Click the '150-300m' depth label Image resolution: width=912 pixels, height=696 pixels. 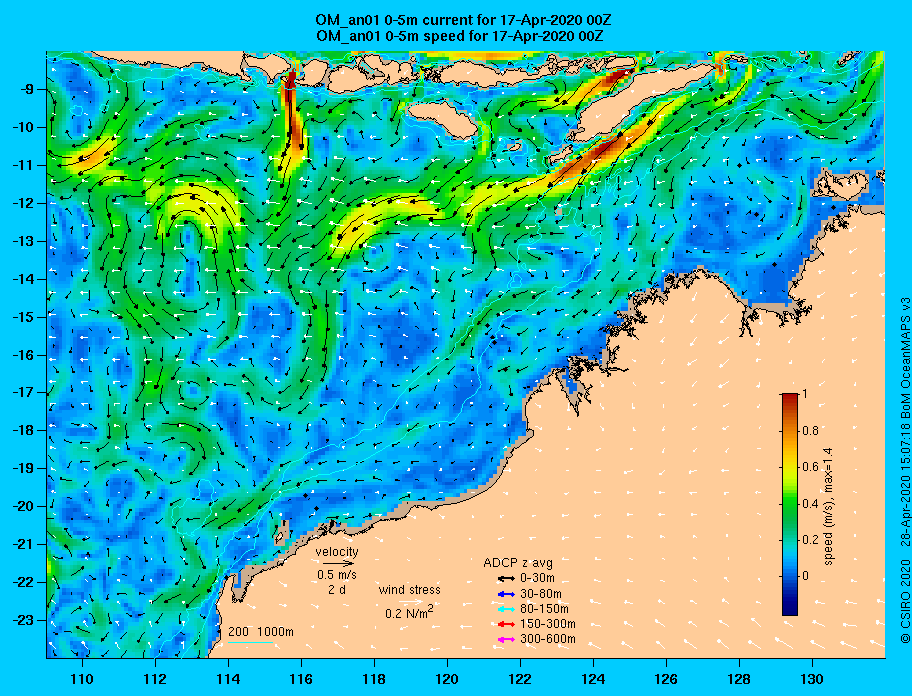coord(547,624)
